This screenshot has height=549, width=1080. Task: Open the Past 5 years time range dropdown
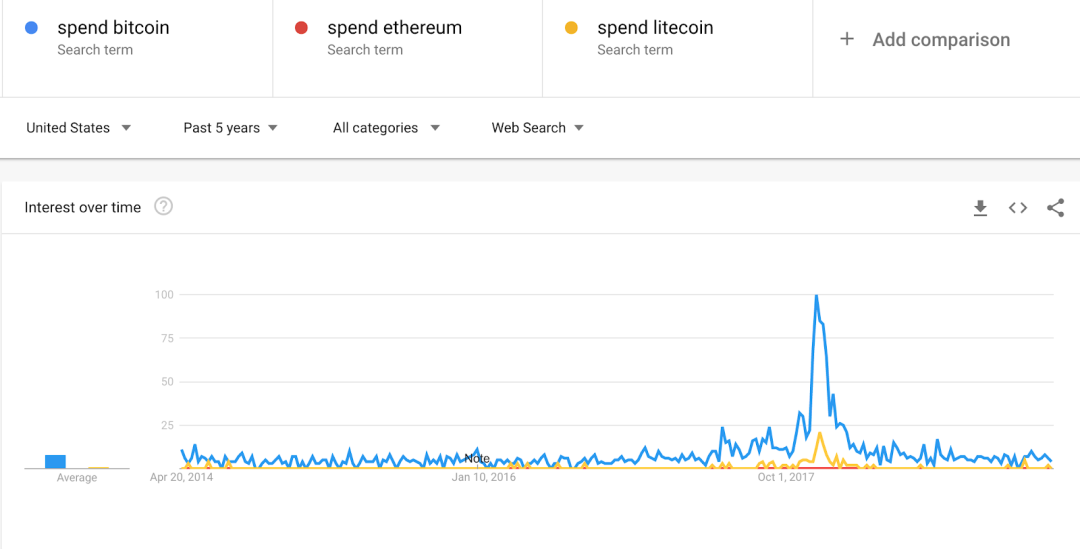[x=230, y=127]
